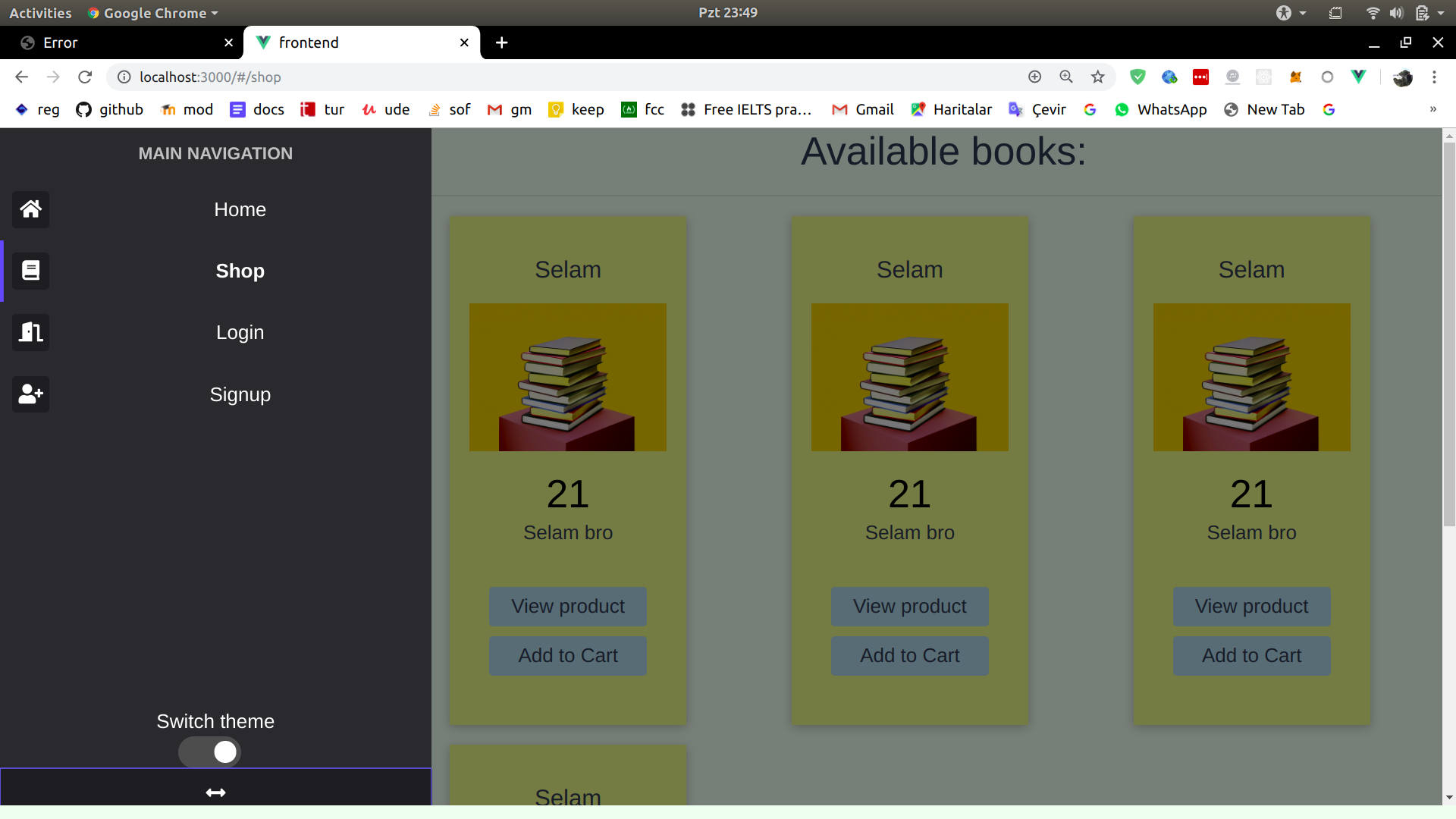Screen dimensions: 1456x819
Task: Click the Signup user-plus icon
Action: point(30,394)
